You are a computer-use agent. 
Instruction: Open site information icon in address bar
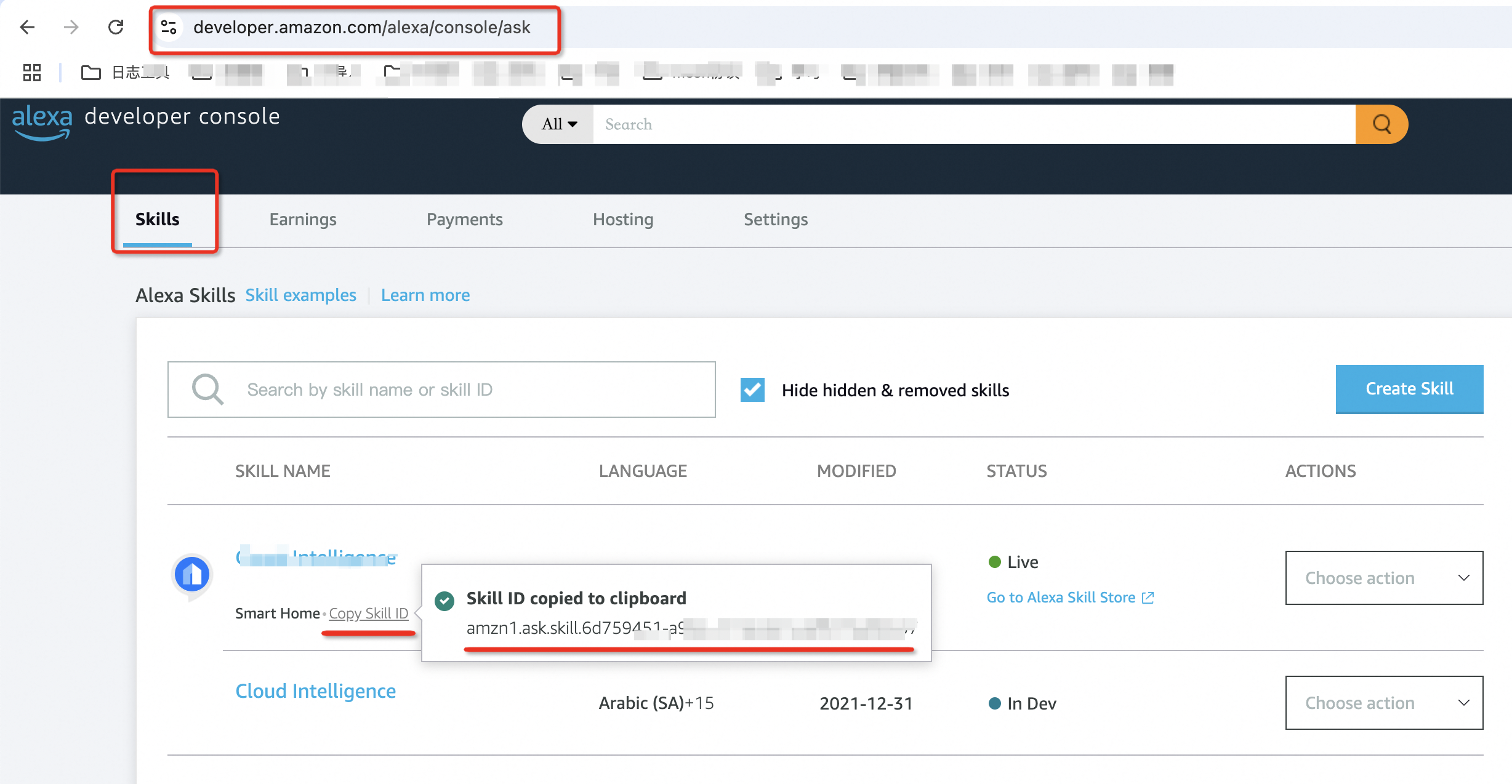tap(169, 27)
